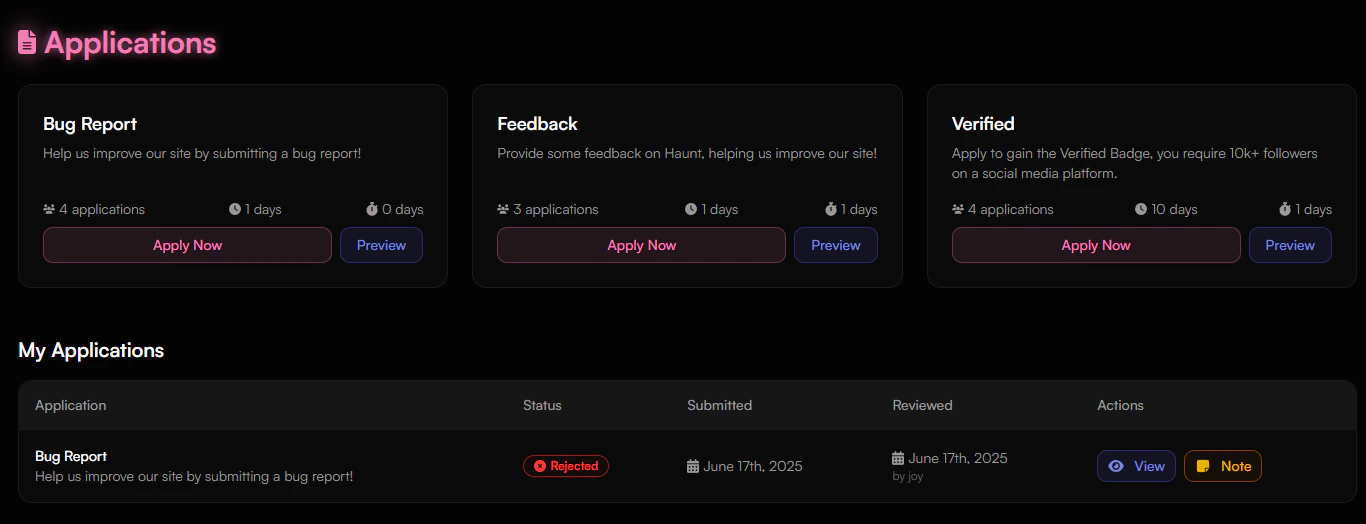Click the Reviewed column header
This screenshot has width=1366, height=524.
pos(922,405)
